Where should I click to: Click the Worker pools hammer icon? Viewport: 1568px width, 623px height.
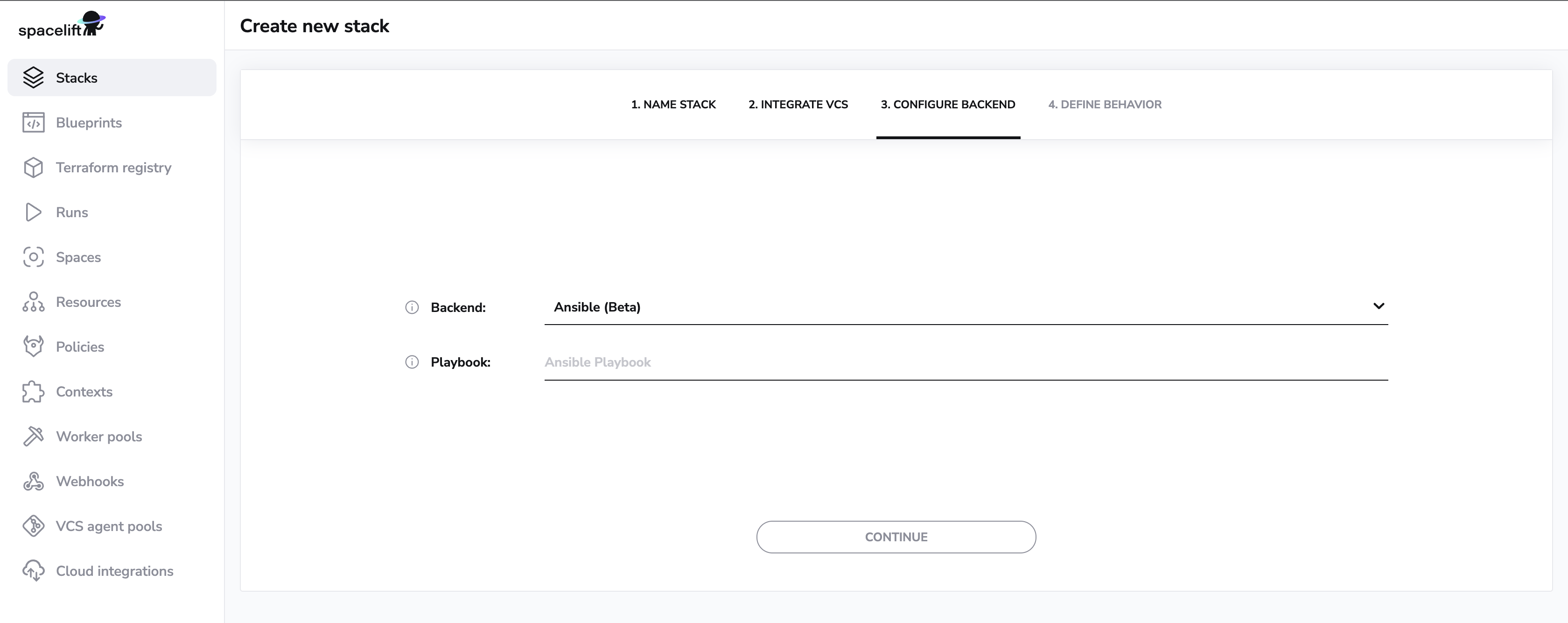click(34, 436)
